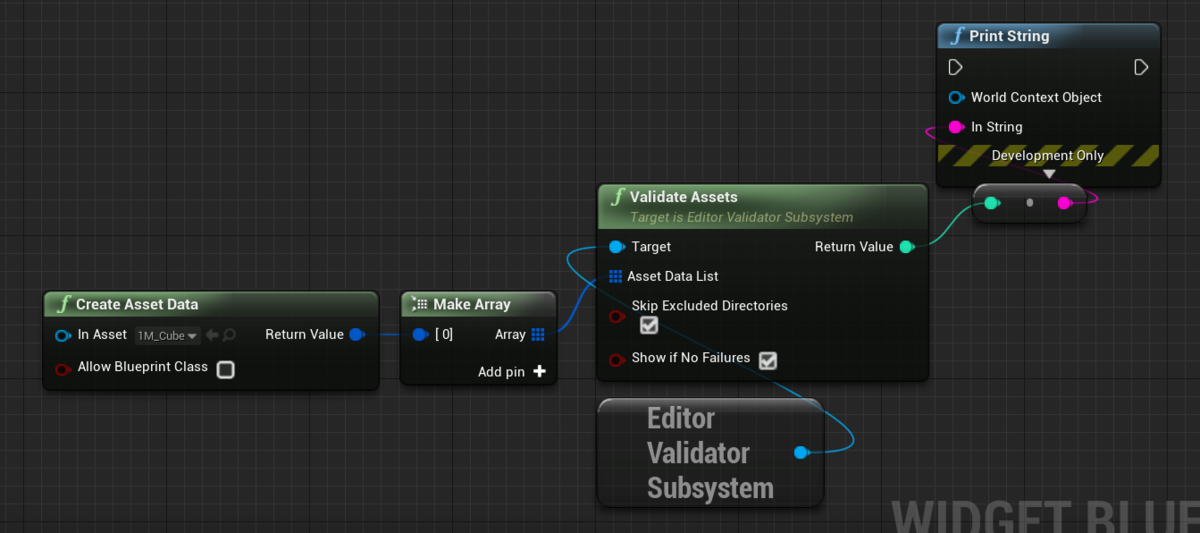
Task: Click the In Asset input pin
Action: pos(63,335)
